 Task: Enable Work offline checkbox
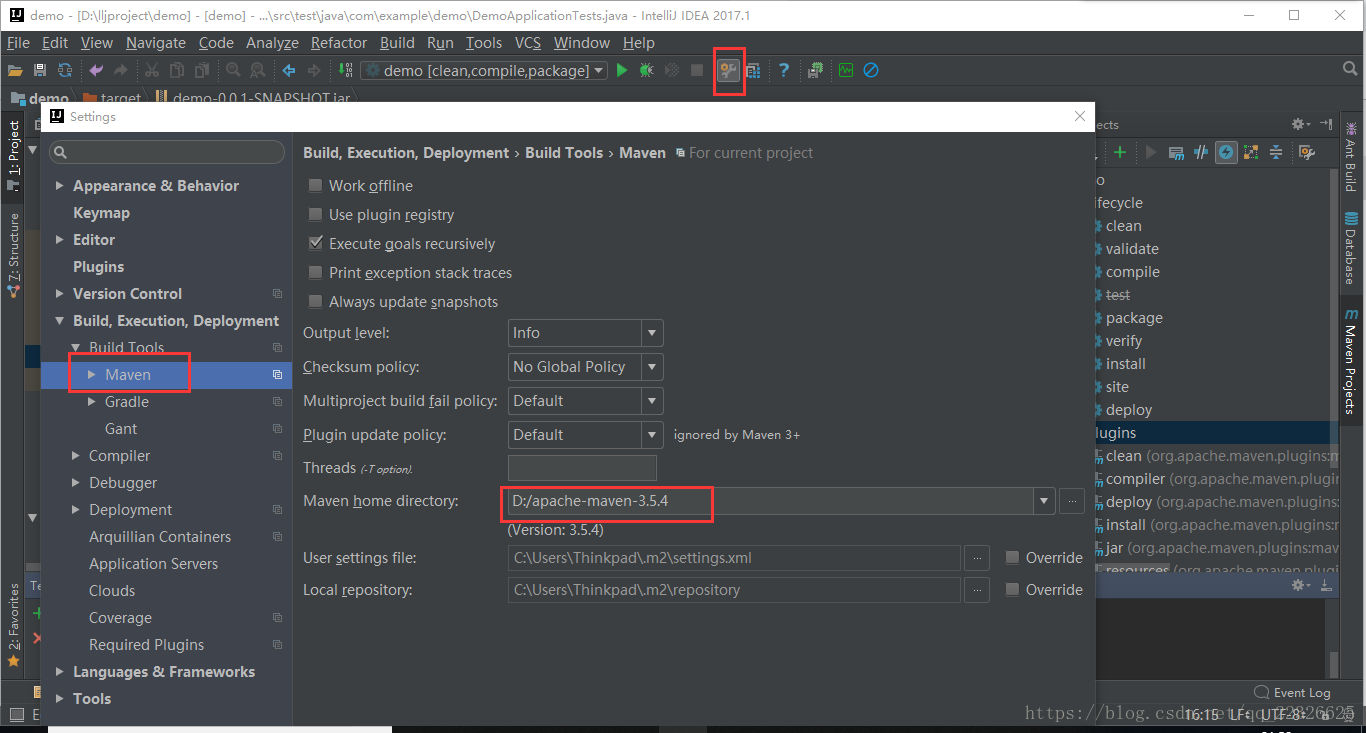tap(316, 185)
